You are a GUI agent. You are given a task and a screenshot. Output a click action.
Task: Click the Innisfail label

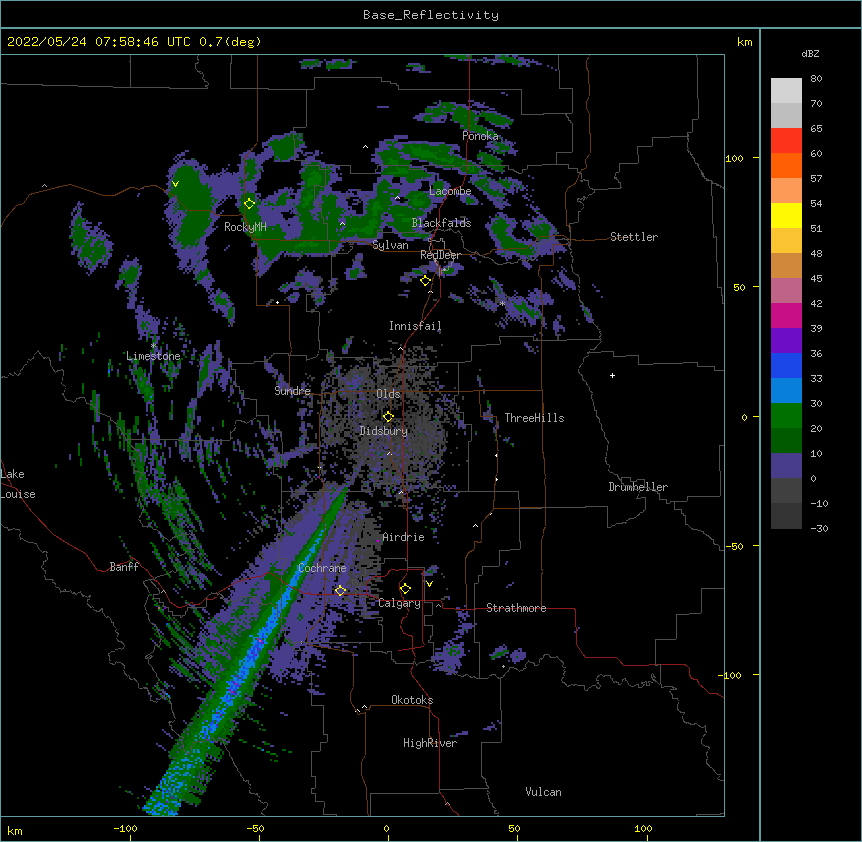coord(415,326)
